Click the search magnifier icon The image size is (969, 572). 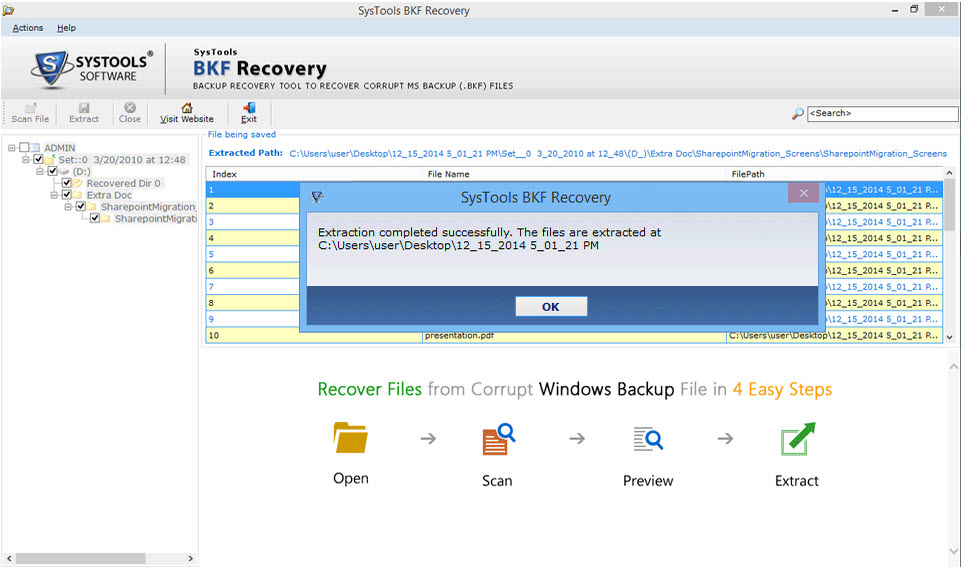pos(798,114)
